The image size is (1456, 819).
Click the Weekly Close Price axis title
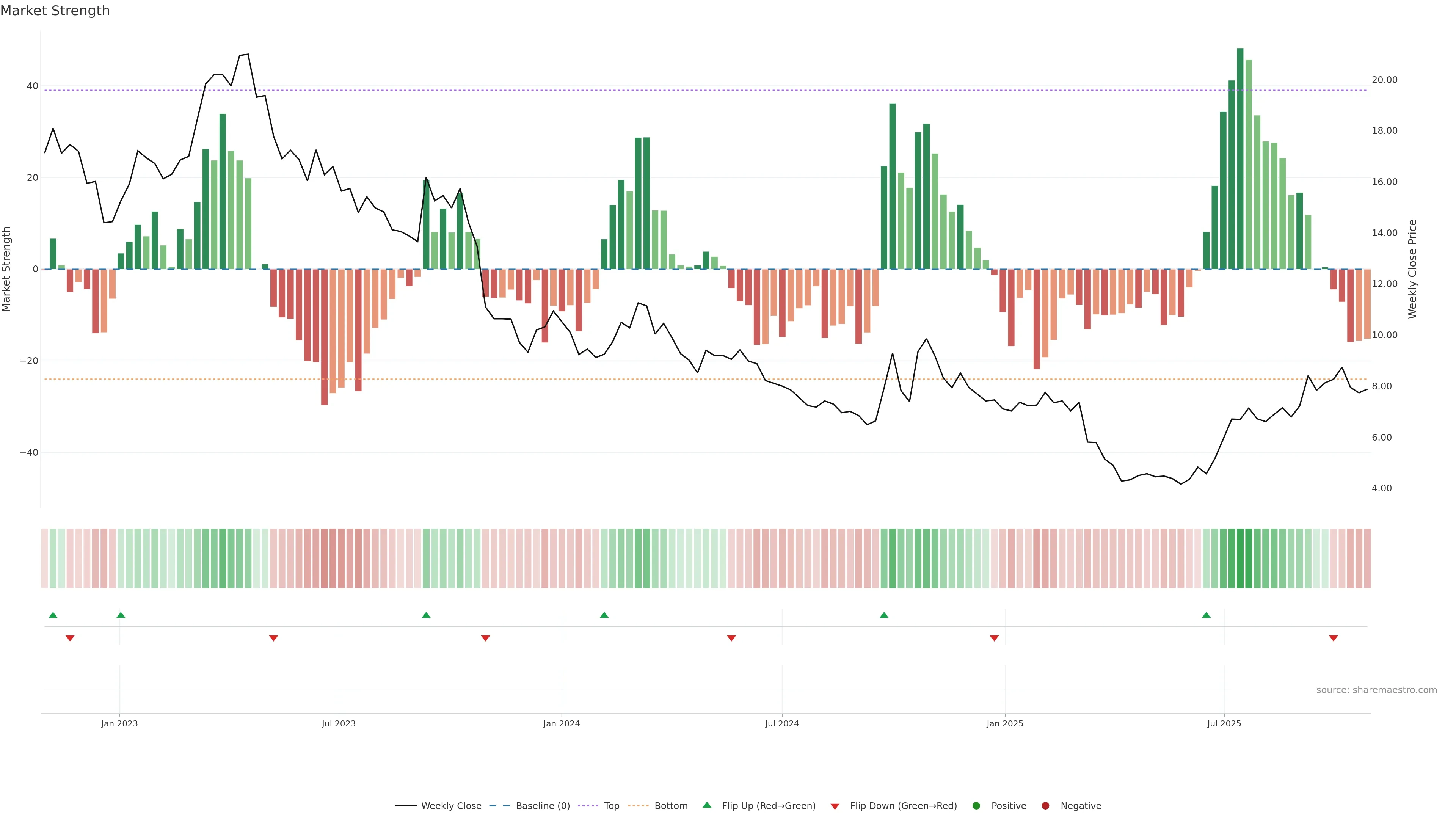(x=1412, y=269)
